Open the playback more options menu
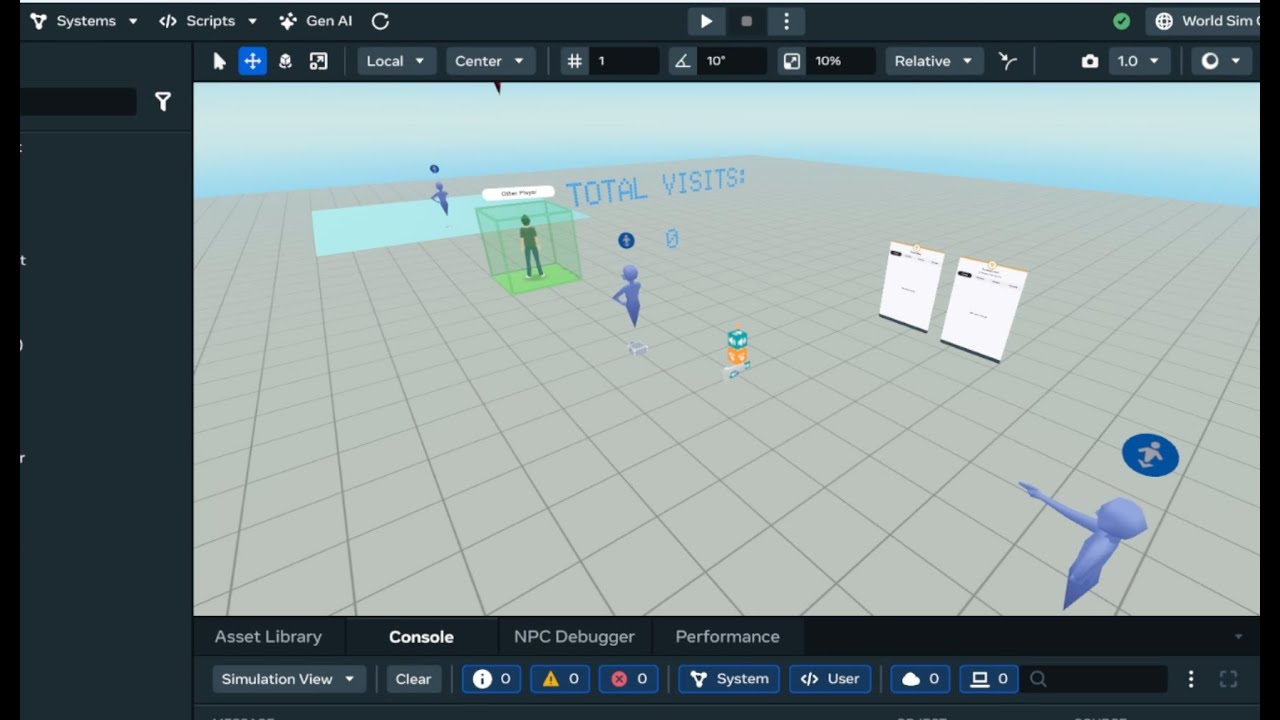The height and width of the screenshot is (720, 1280). click(x=786, y=21)
